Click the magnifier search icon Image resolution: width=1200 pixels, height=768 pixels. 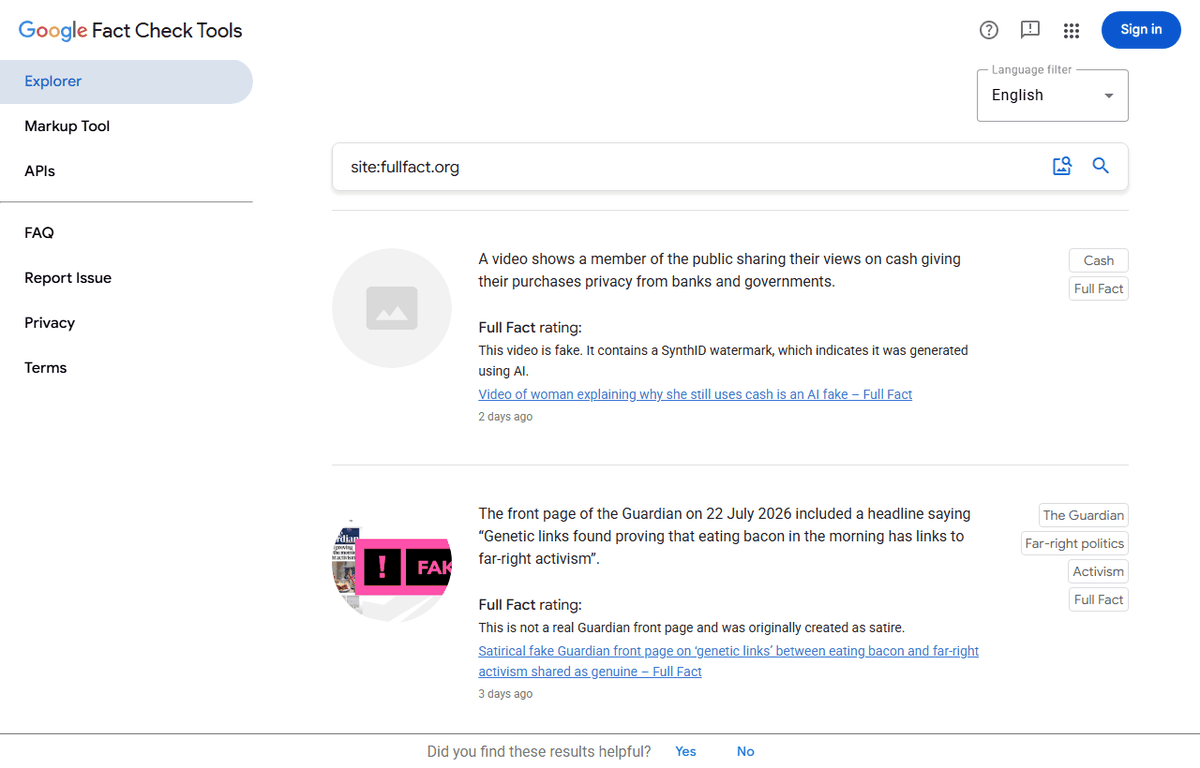point(1101,166)
